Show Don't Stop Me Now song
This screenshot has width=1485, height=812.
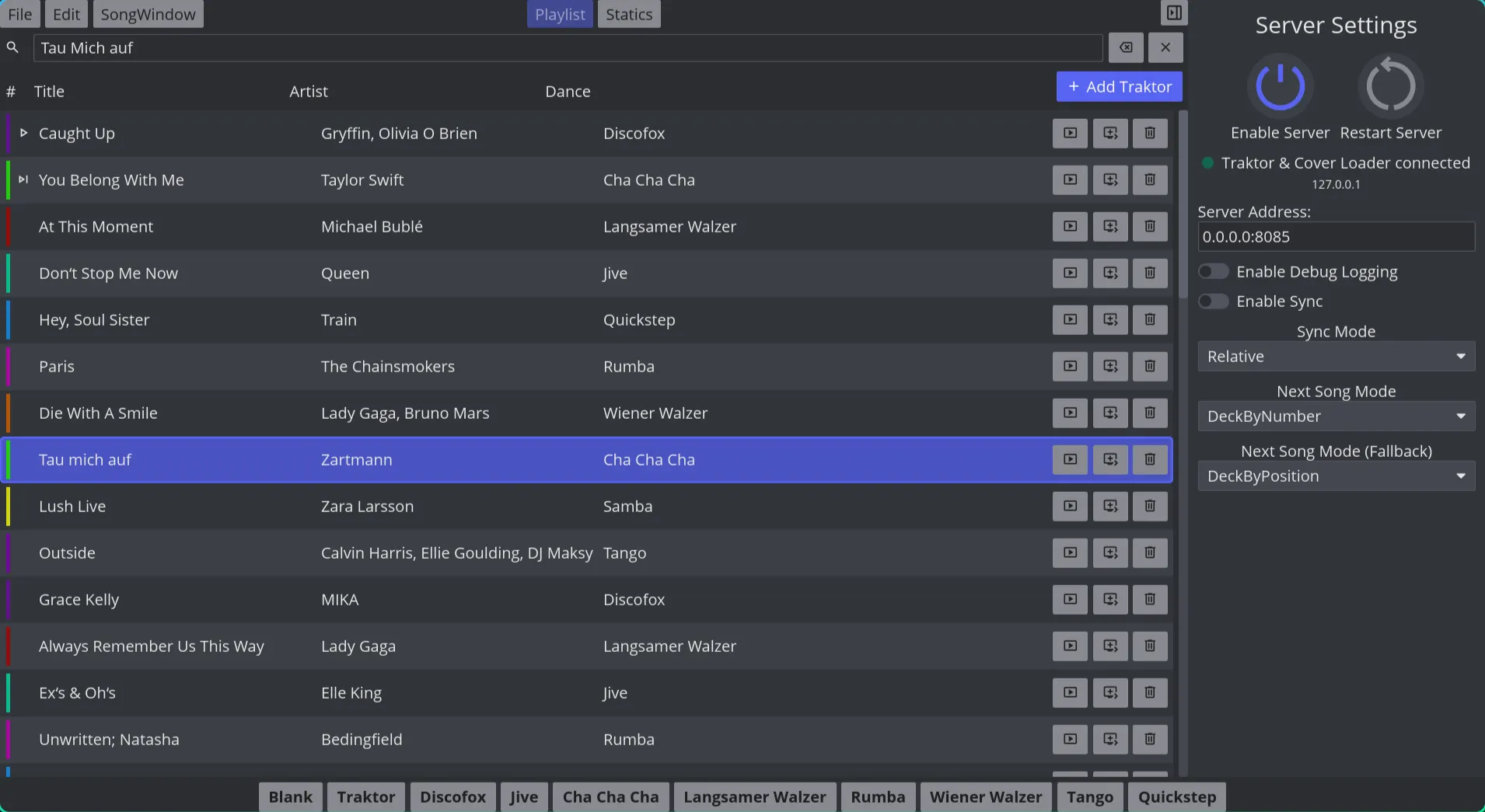(1071, 273)
